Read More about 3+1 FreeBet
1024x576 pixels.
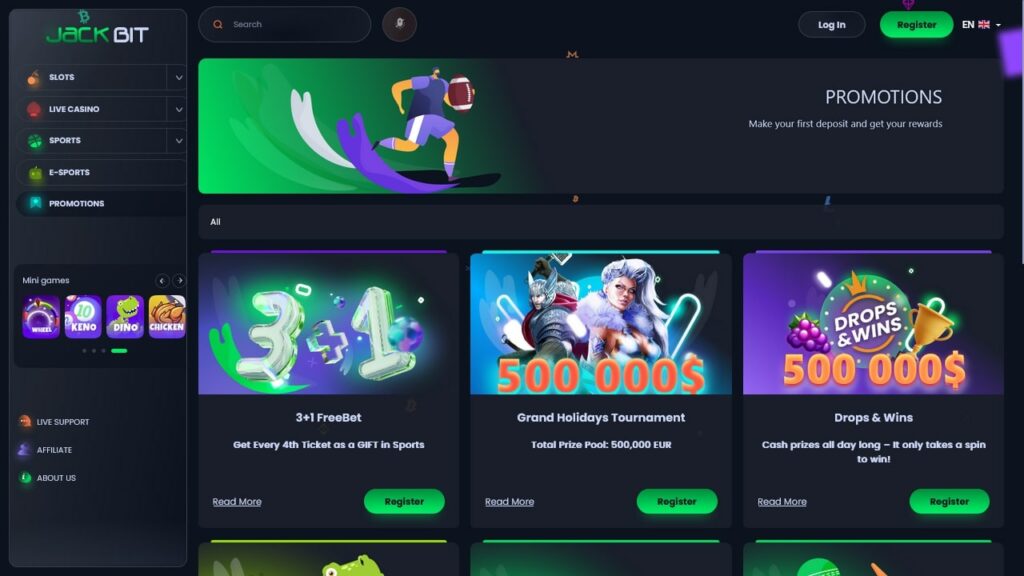(x=236, y=502)
